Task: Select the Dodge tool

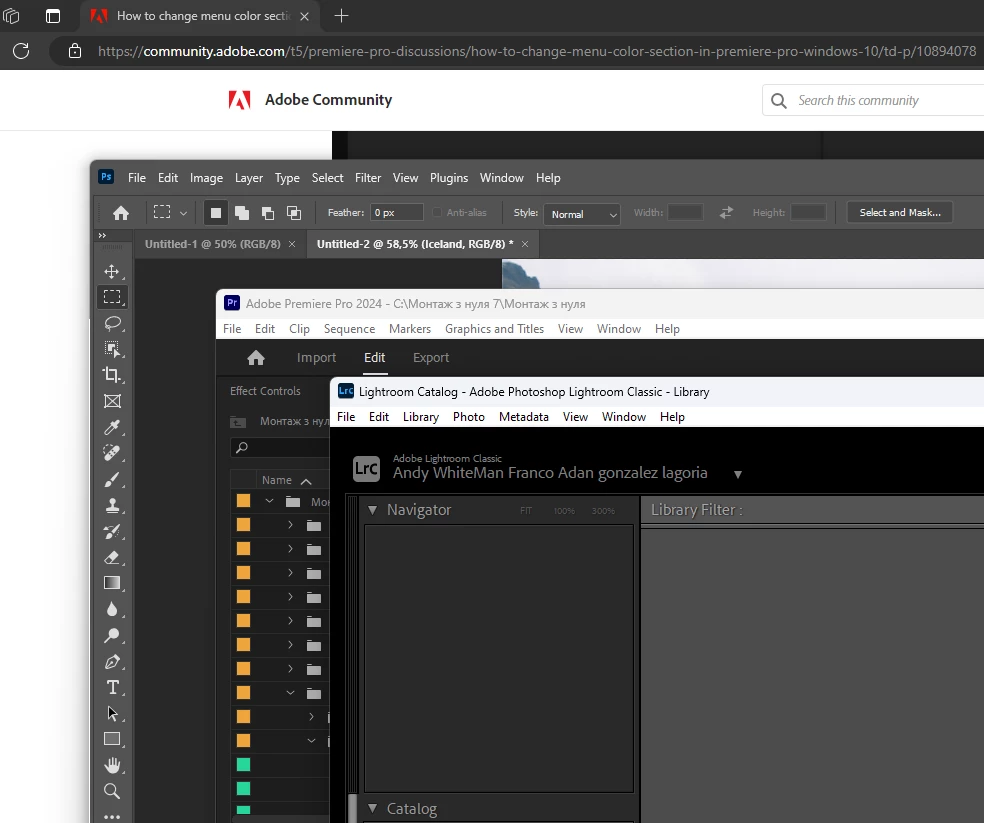Action: click(x=112, y=635)
